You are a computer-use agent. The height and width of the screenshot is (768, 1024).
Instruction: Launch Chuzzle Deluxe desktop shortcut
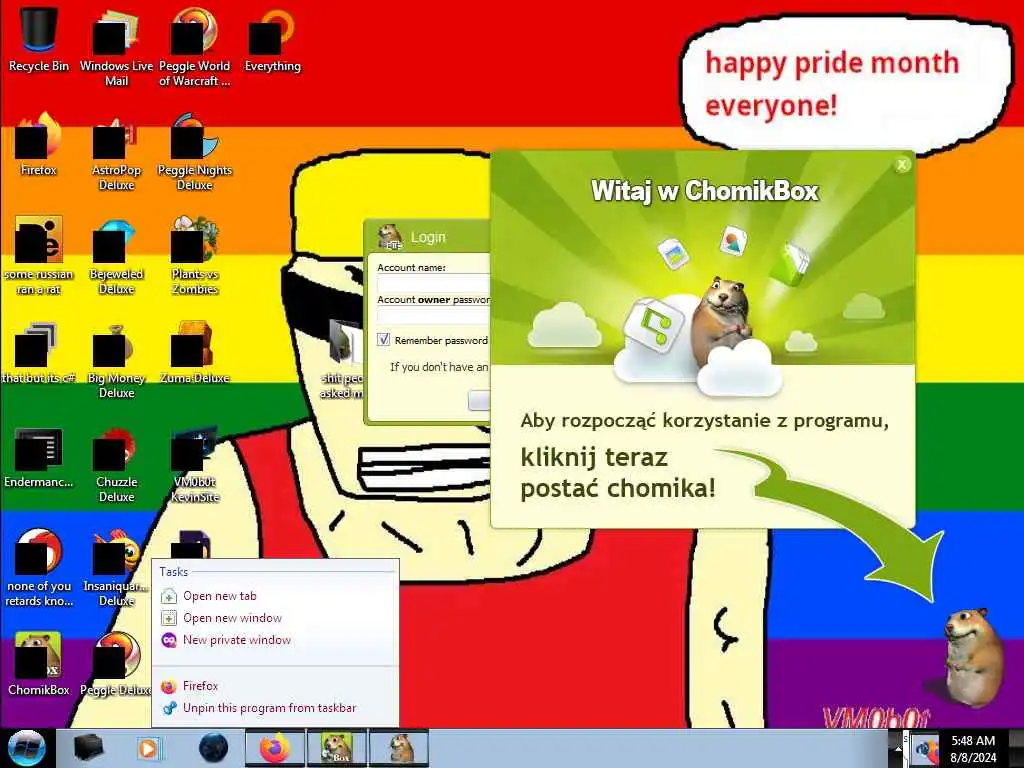tap(116, 464)
